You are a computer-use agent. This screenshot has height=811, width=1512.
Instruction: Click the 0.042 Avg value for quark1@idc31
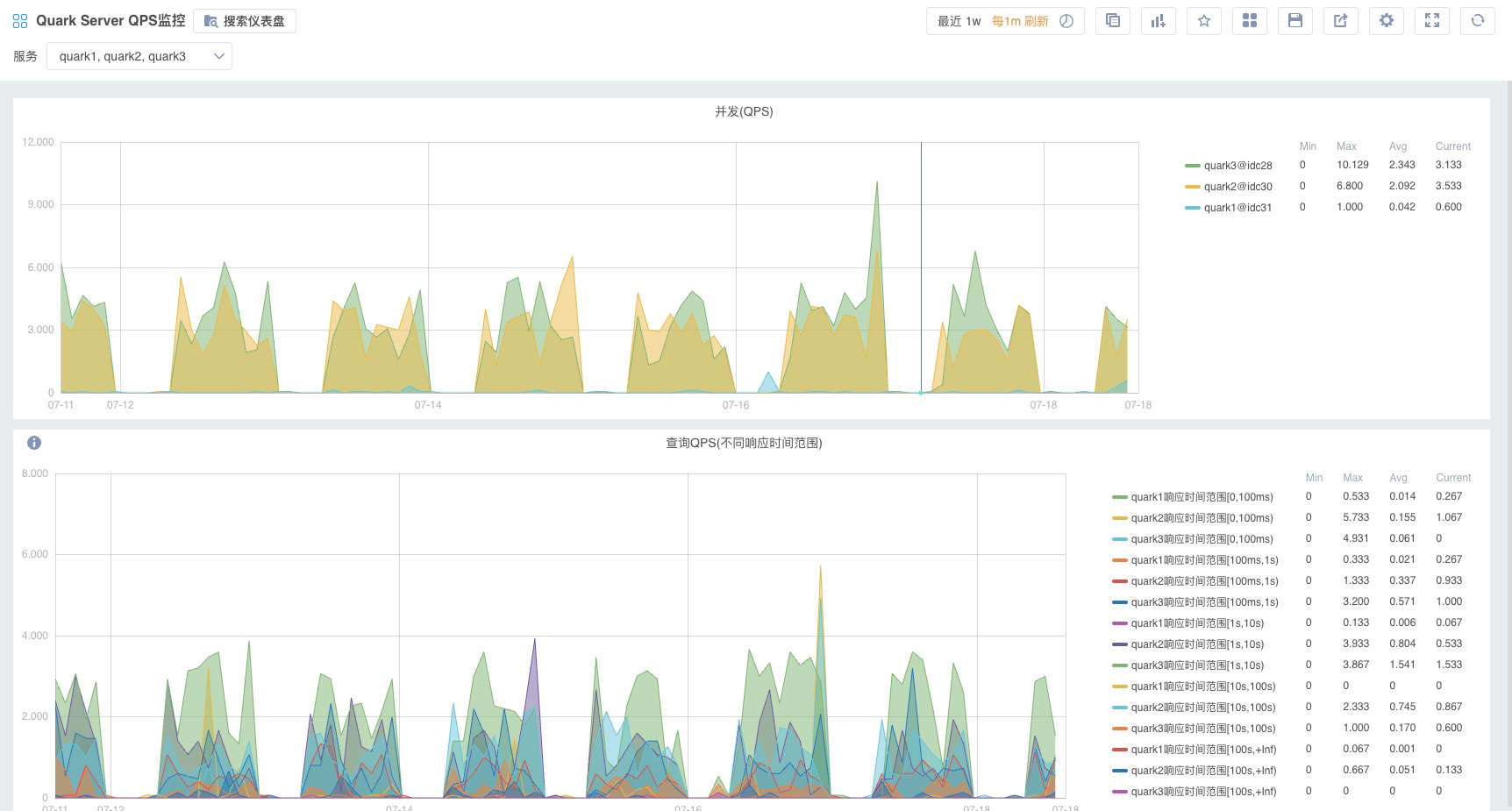1402,207
